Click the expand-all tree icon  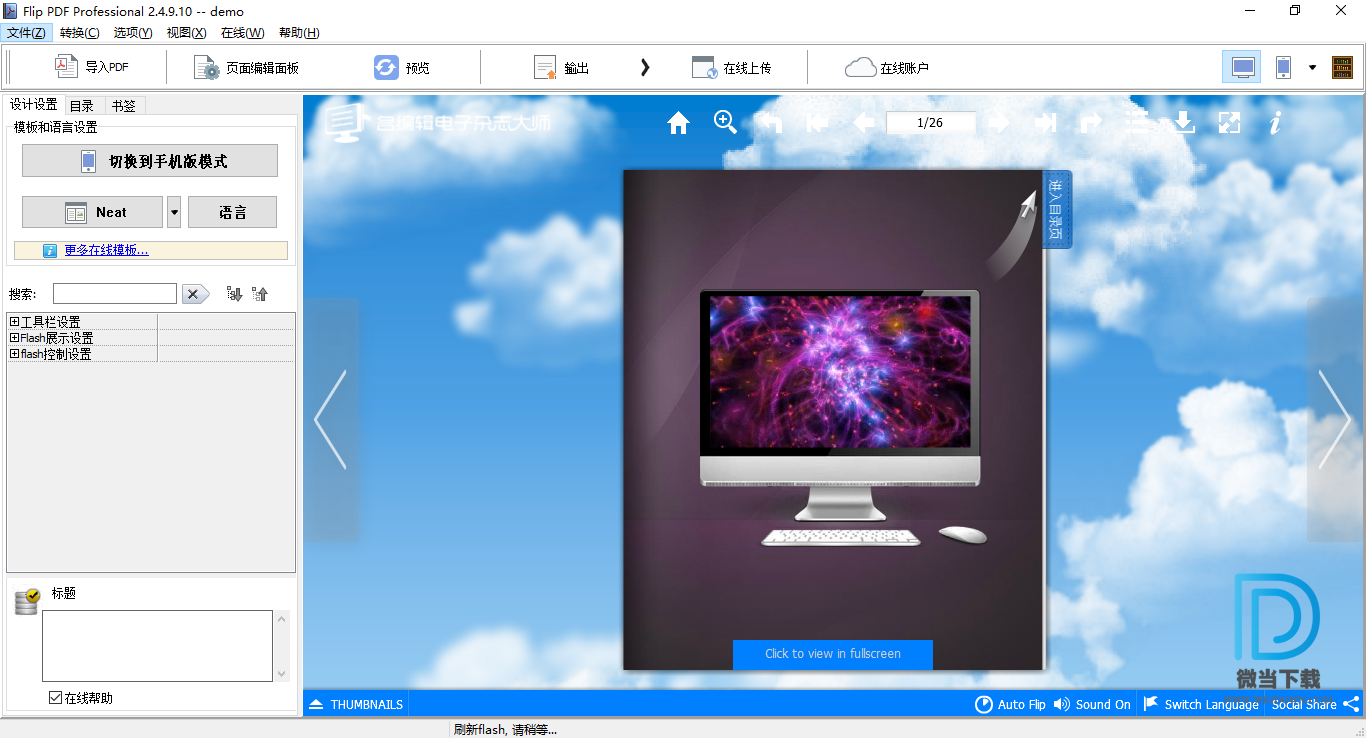click(x=234, y=294)
